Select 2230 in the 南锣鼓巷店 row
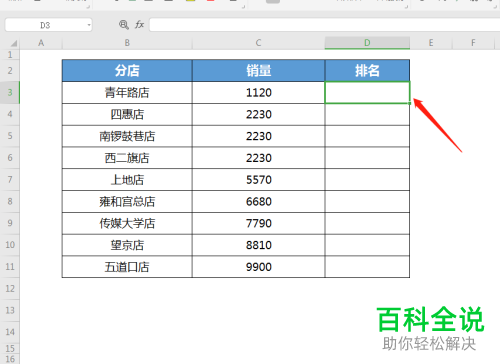Viewport: 500px width, 364px height. (258, 136)
